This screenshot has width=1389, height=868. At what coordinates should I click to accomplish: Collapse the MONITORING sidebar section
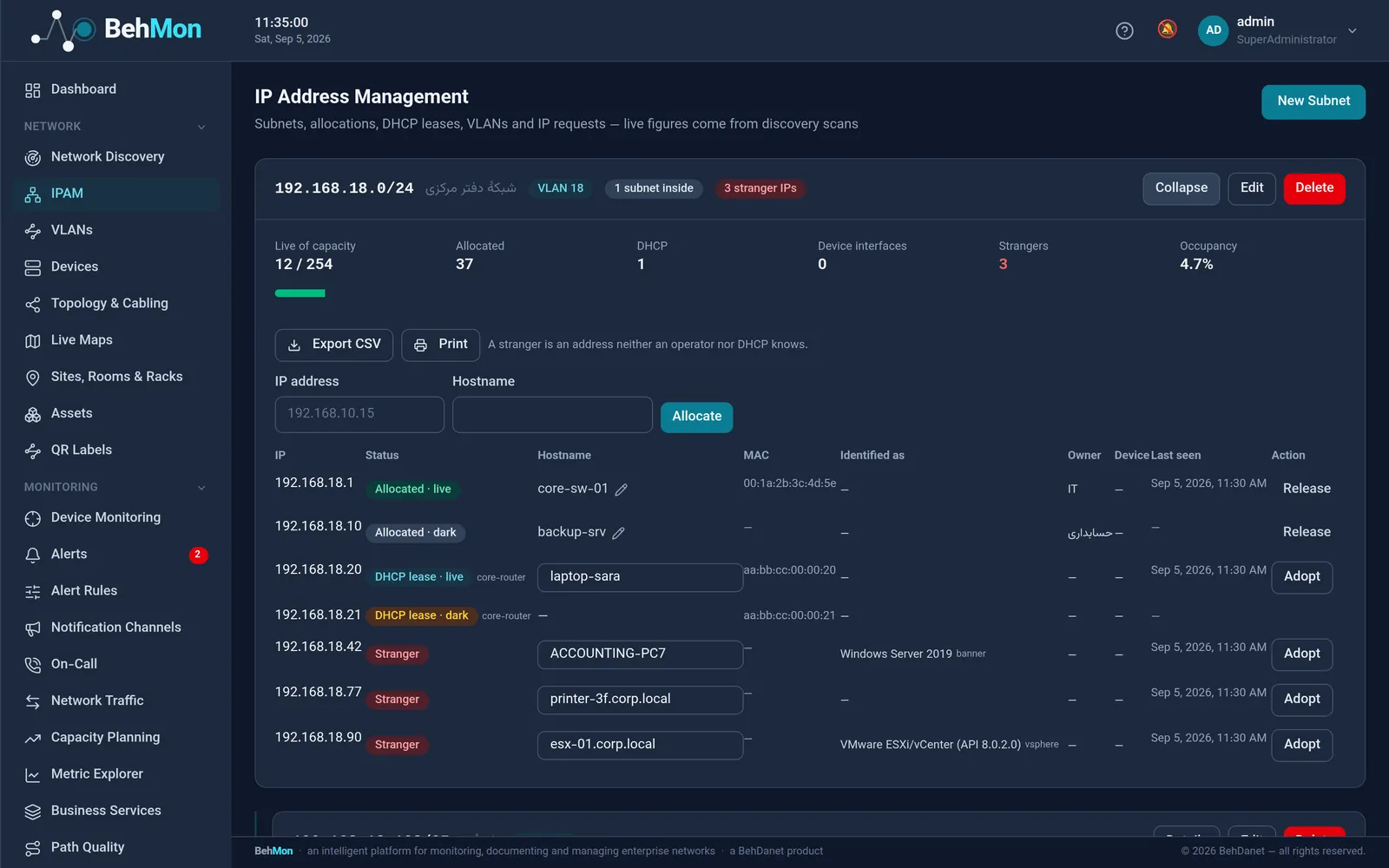(x=201, y=488)
